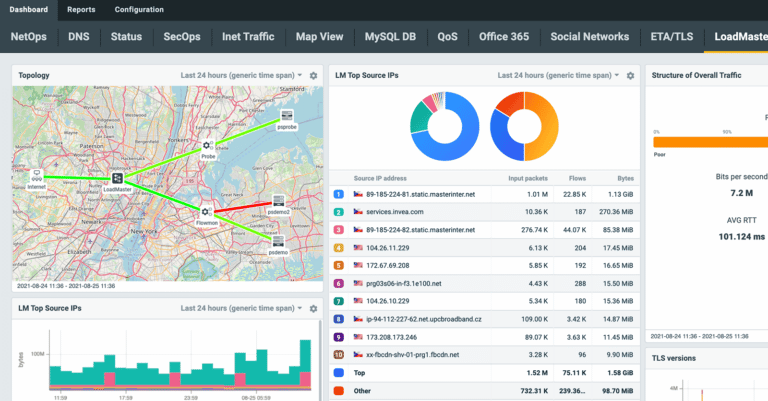Switch to Dashboard top tab
This screenshot has height=401, width=768.
click(28, 10)
